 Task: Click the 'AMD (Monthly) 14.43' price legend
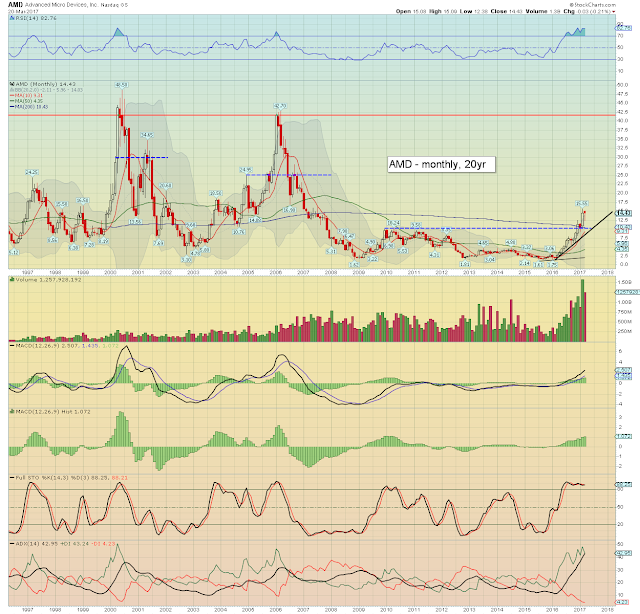tap(45, 84)
